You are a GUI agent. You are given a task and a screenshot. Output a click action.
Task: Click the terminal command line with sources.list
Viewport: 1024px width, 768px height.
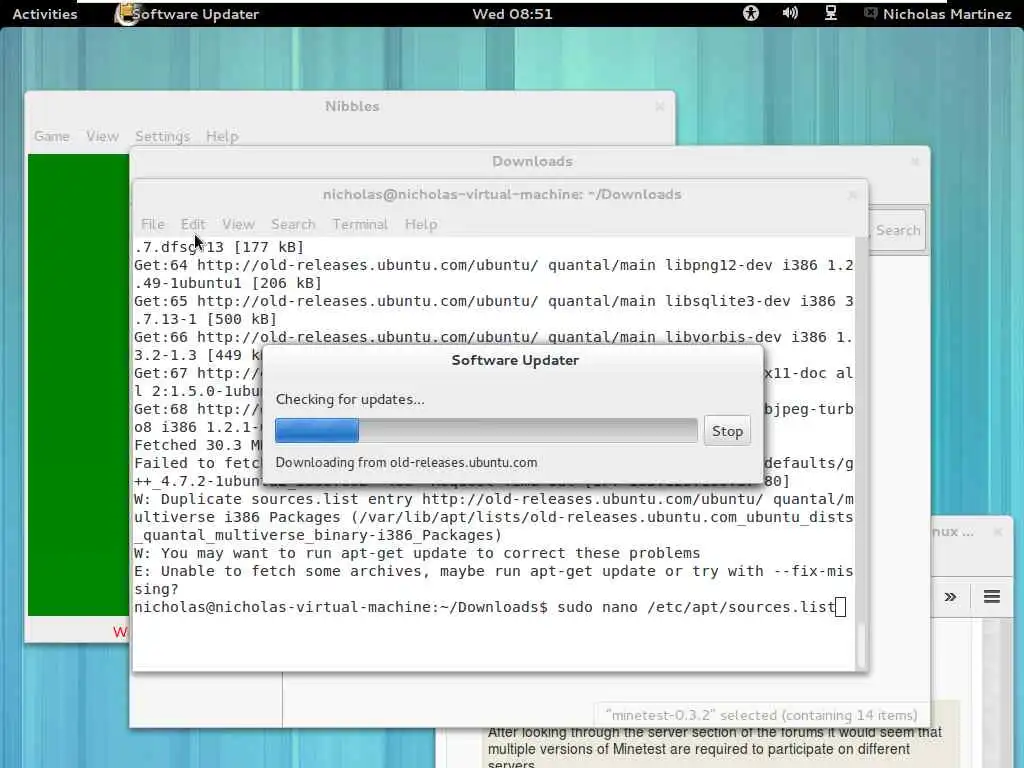[490, 607]
